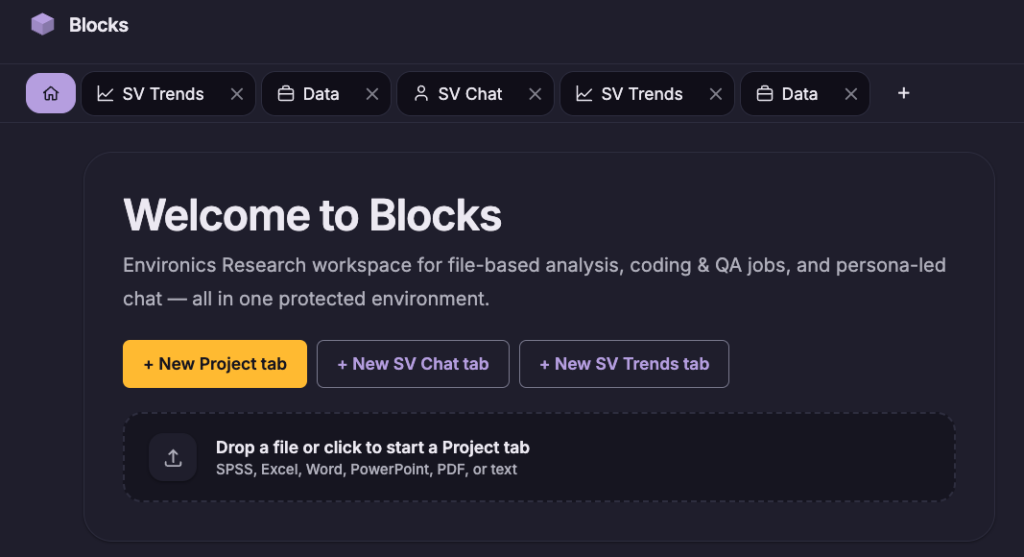
Task: Open the Home tab icon
Action: click(x=51, y=93)
